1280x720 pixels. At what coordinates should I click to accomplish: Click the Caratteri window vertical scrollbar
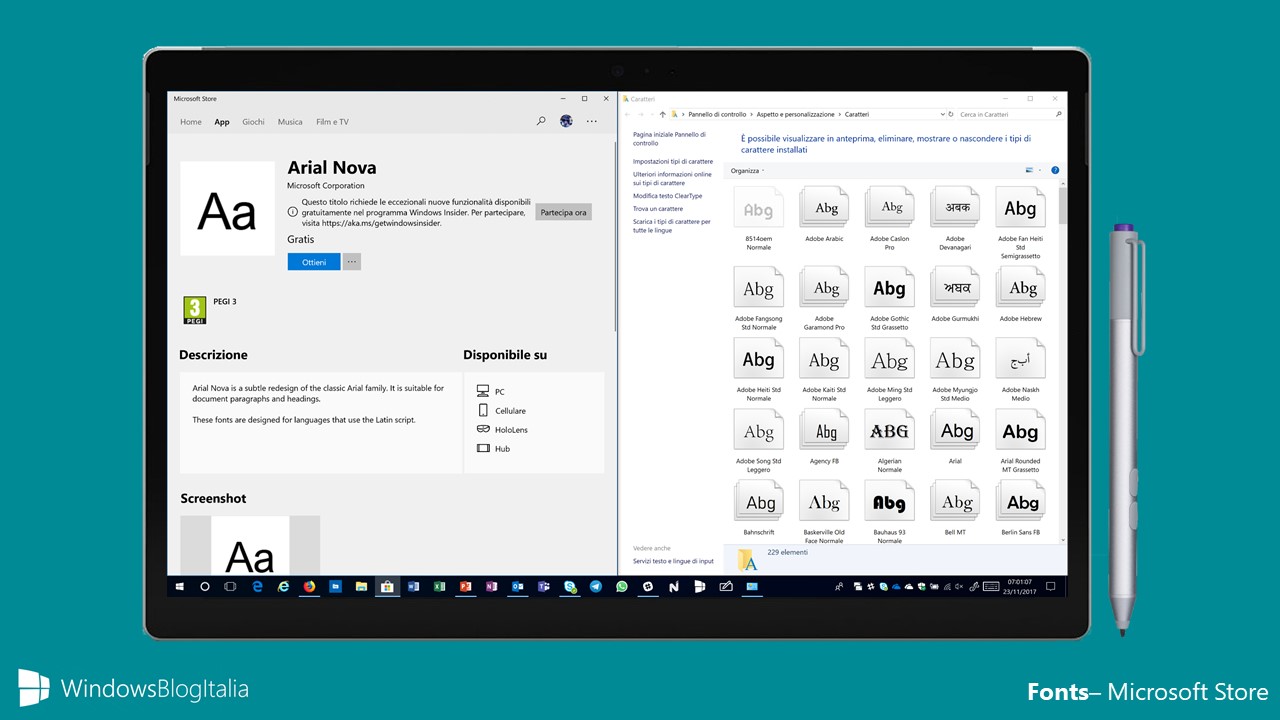pos(1062,364)
